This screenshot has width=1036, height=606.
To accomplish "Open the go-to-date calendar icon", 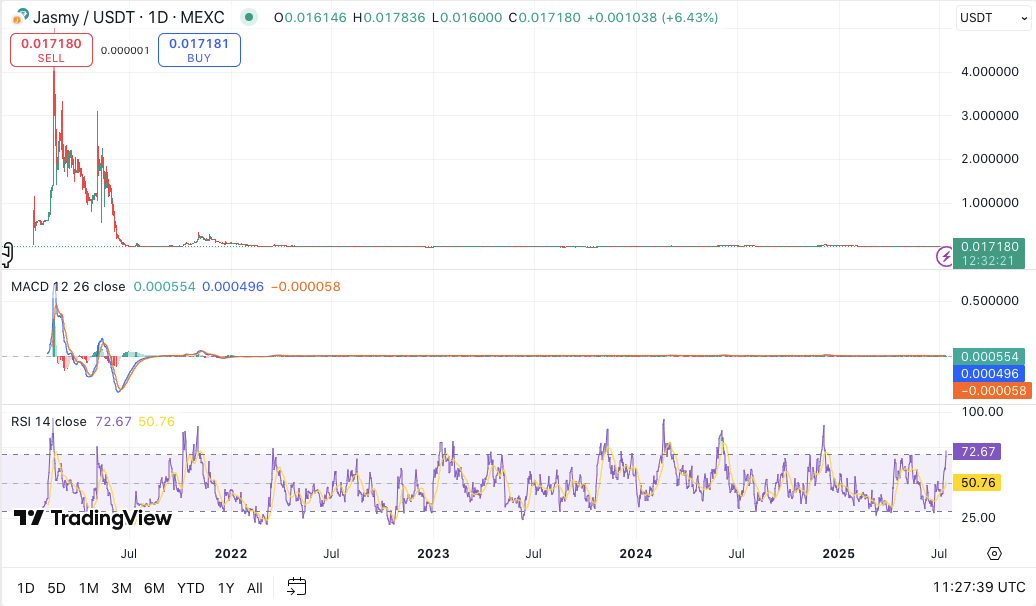I will click(297, 586).
